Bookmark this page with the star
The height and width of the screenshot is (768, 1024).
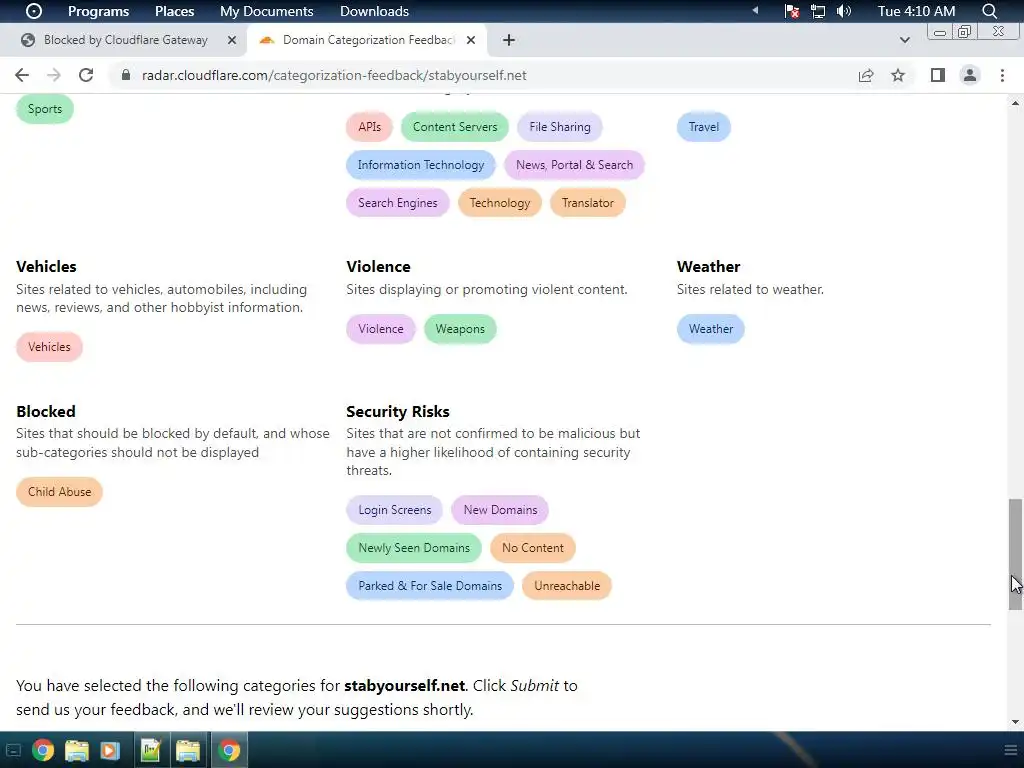[898, 75]
